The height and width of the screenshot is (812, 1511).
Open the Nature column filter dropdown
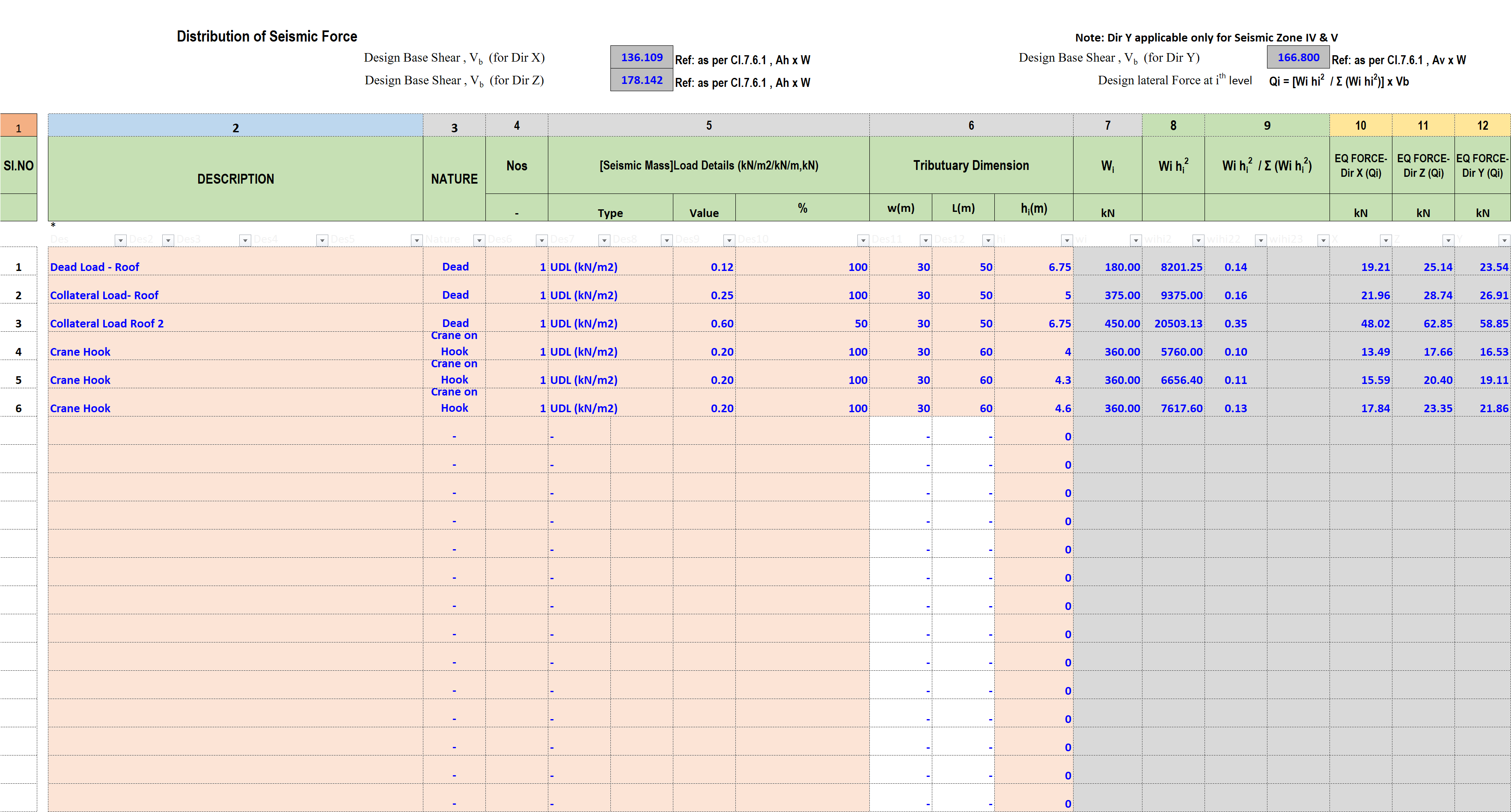tap(479, 240)
